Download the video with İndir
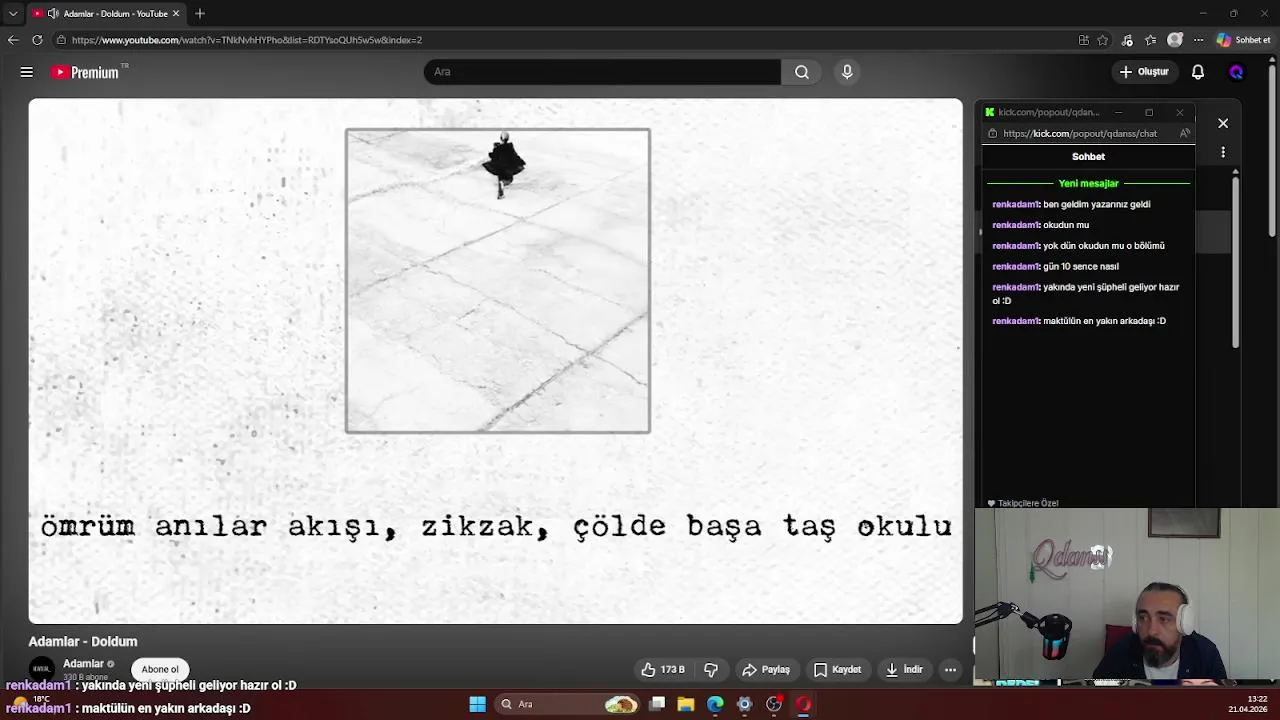Image resolution: width=1280 pixels, height=720 pixels. [904, 670]
